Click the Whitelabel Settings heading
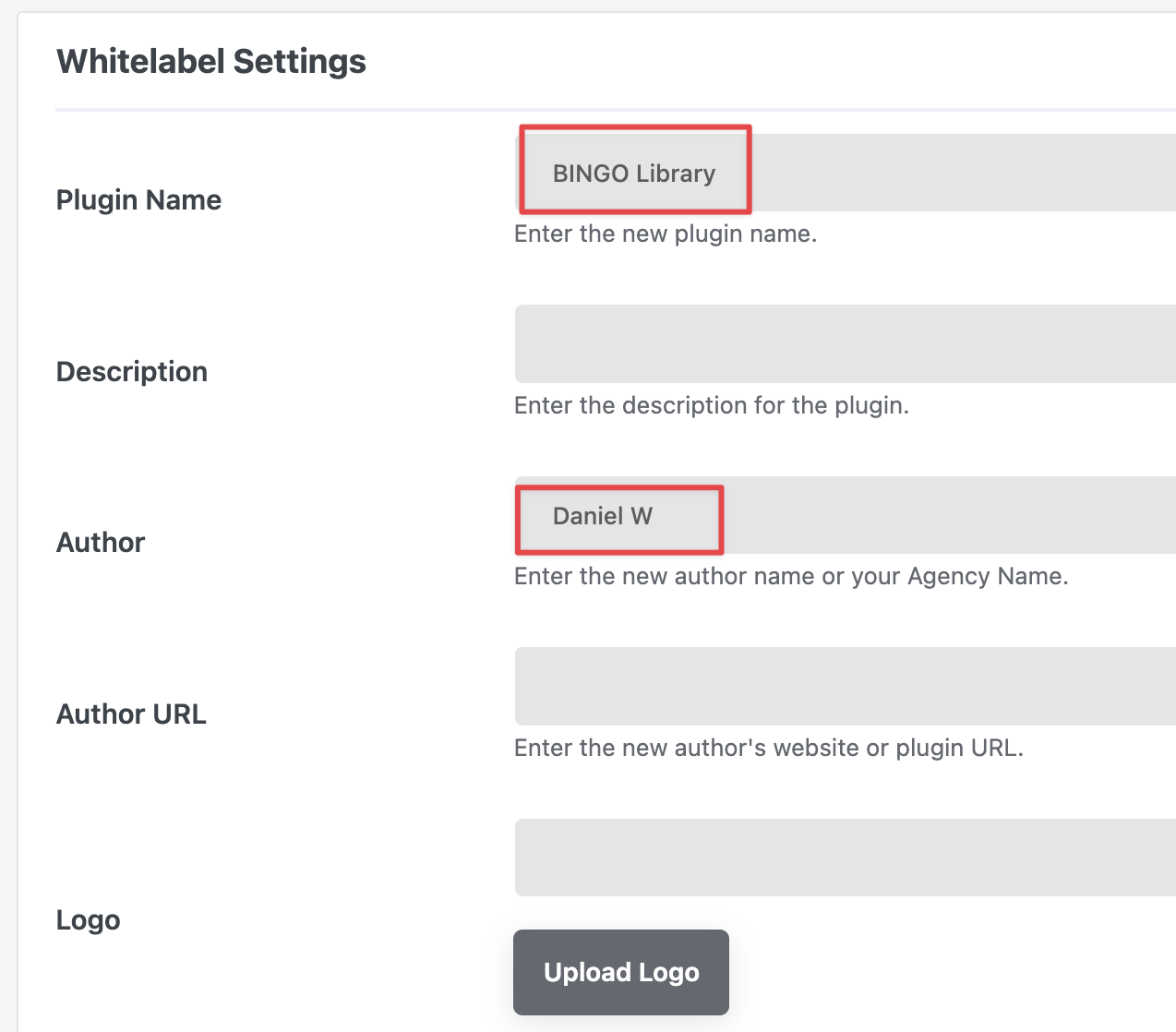Screen dimensions: 1176x1032 pyautogui.click(x=211, y=61)
